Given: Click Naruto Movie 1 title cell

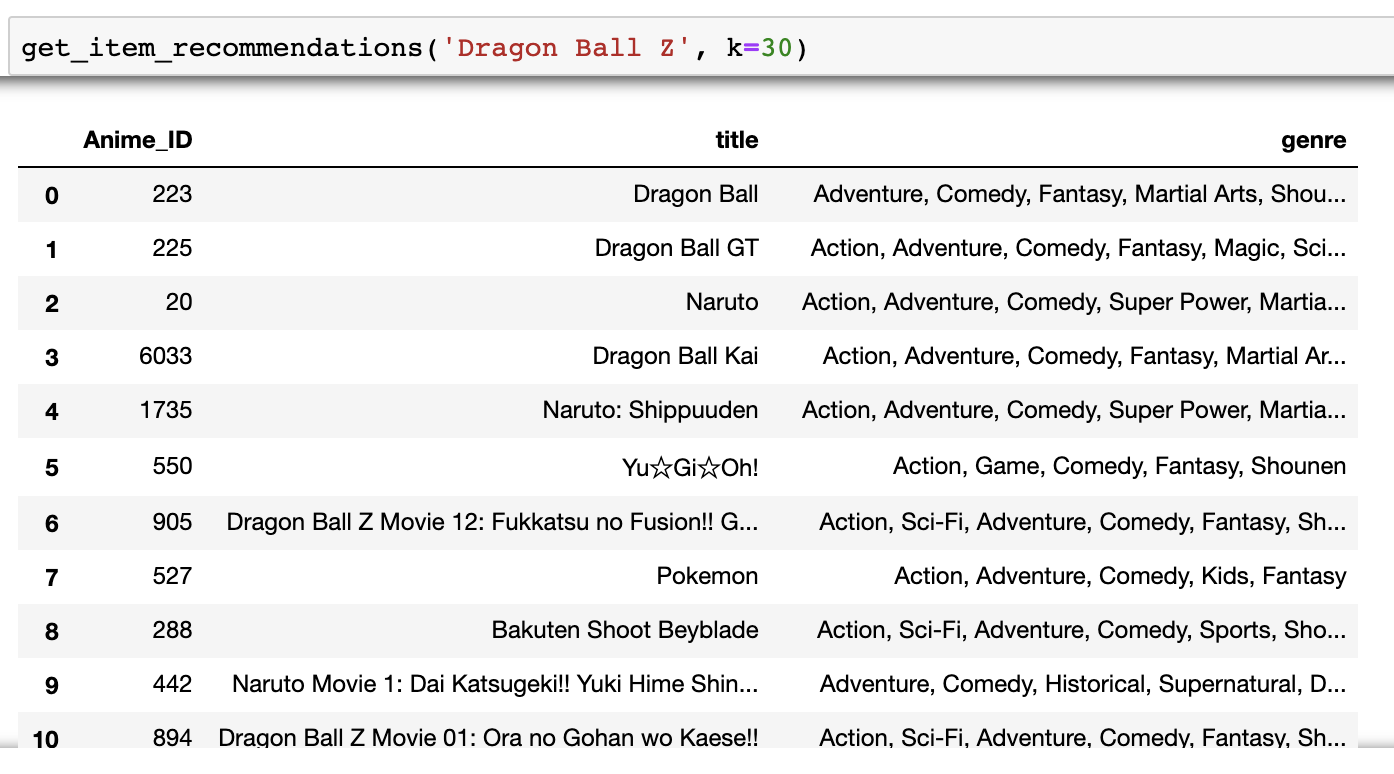Looking at the screenshot, I should click(x=495, y=684).
